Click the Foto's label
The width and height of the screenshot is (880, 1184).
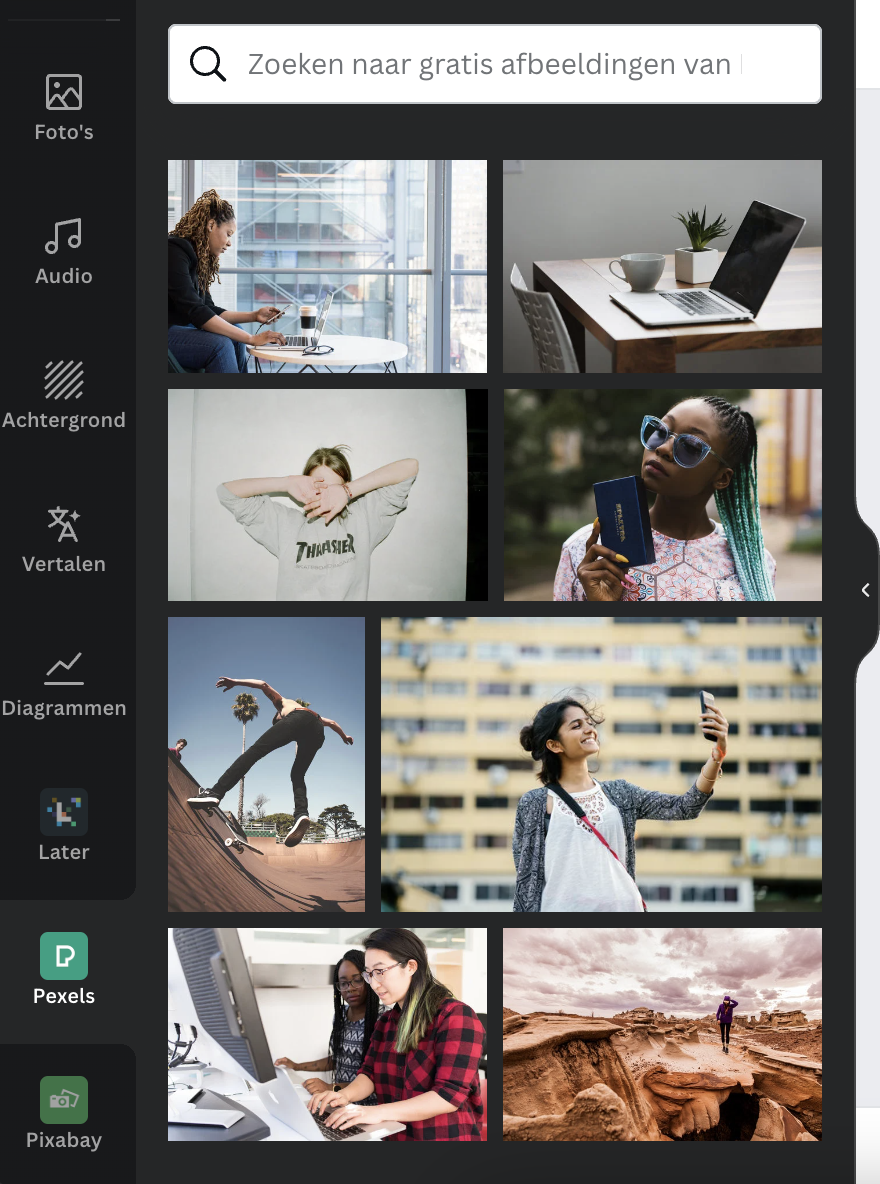pyautogui.click(x=63, y=132)
